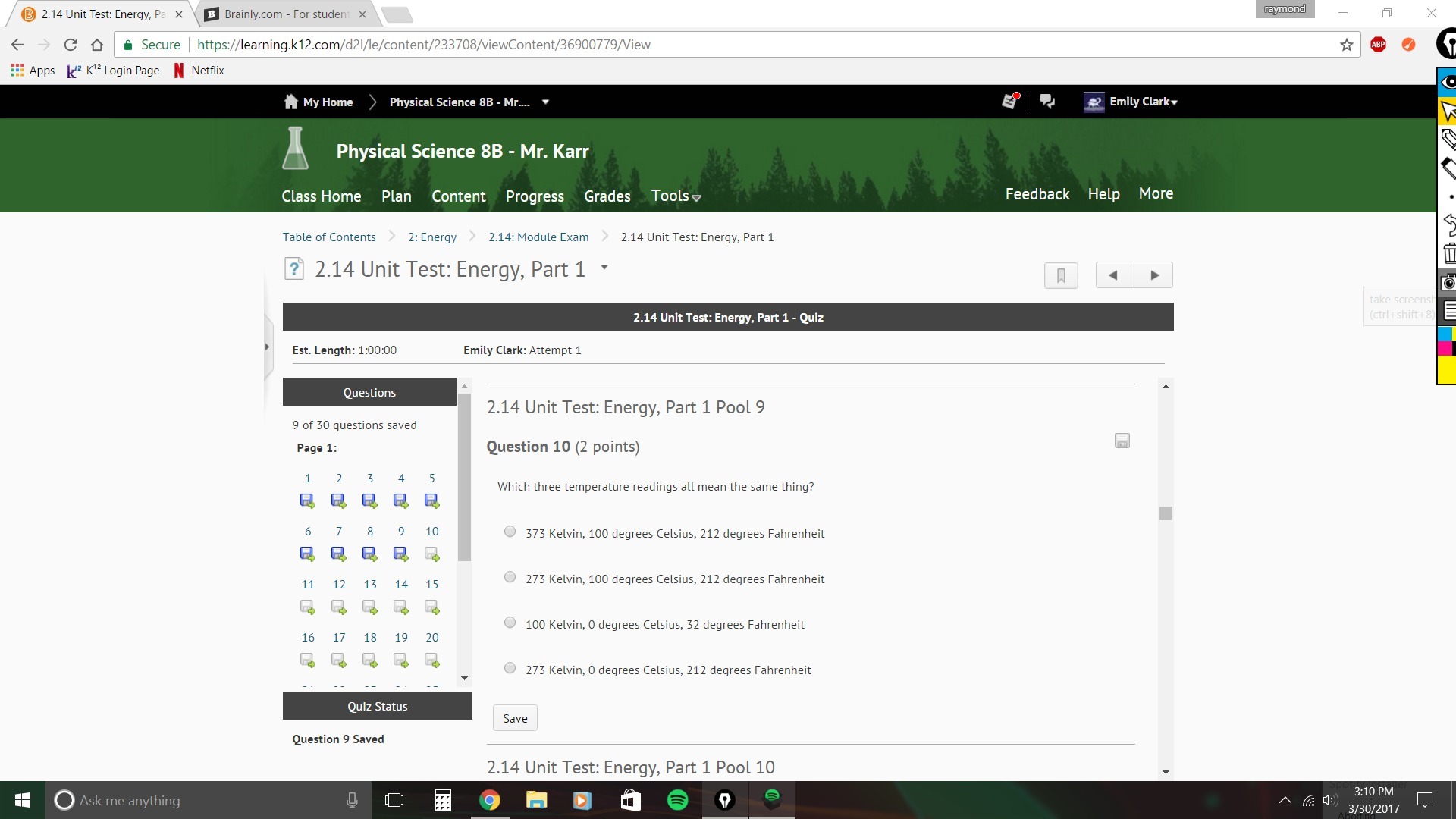
Task: Open the chat updates icon in navbar
Action: [1047, 102]
